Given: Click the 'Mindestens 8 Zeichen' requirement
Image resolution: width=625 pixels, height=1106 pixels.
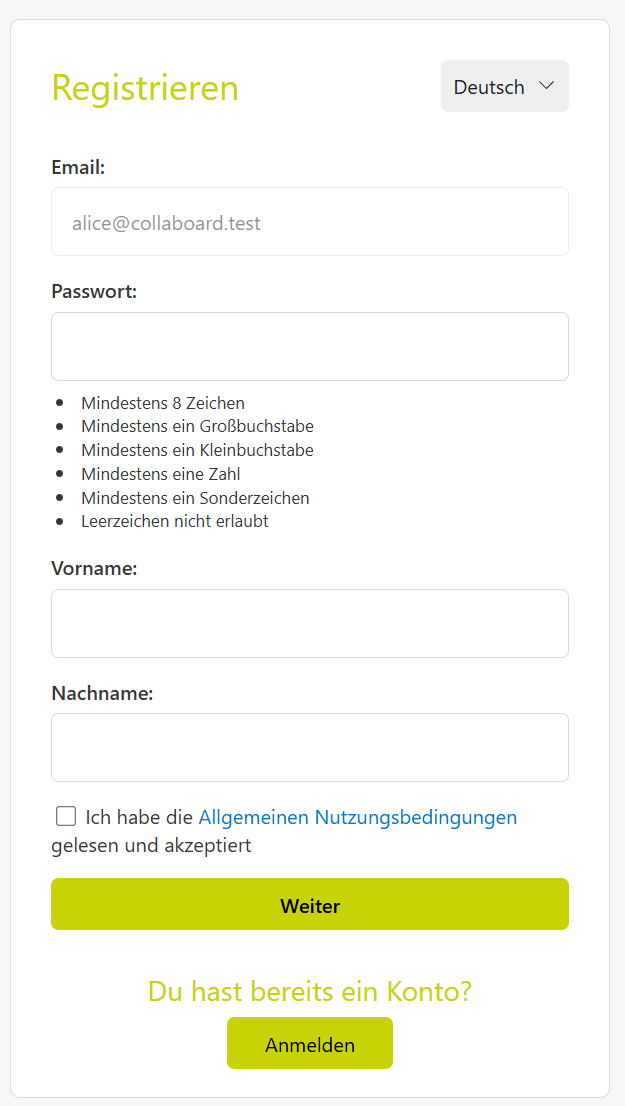Looking at the screenshot, I should 163,403.
